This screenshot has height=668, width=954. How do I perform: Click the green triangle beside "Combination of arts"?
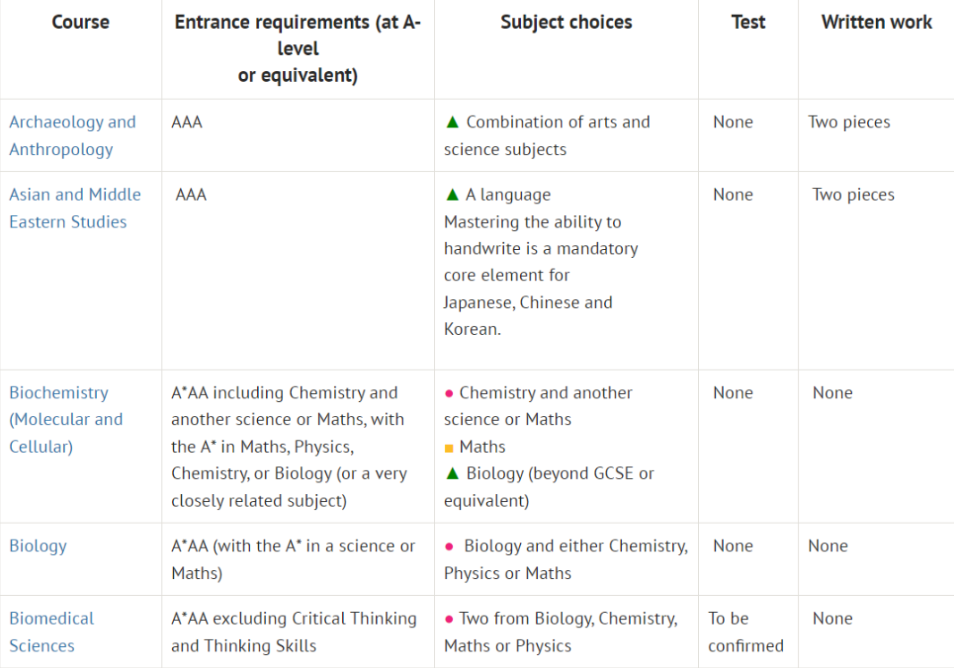click(452, 122)
